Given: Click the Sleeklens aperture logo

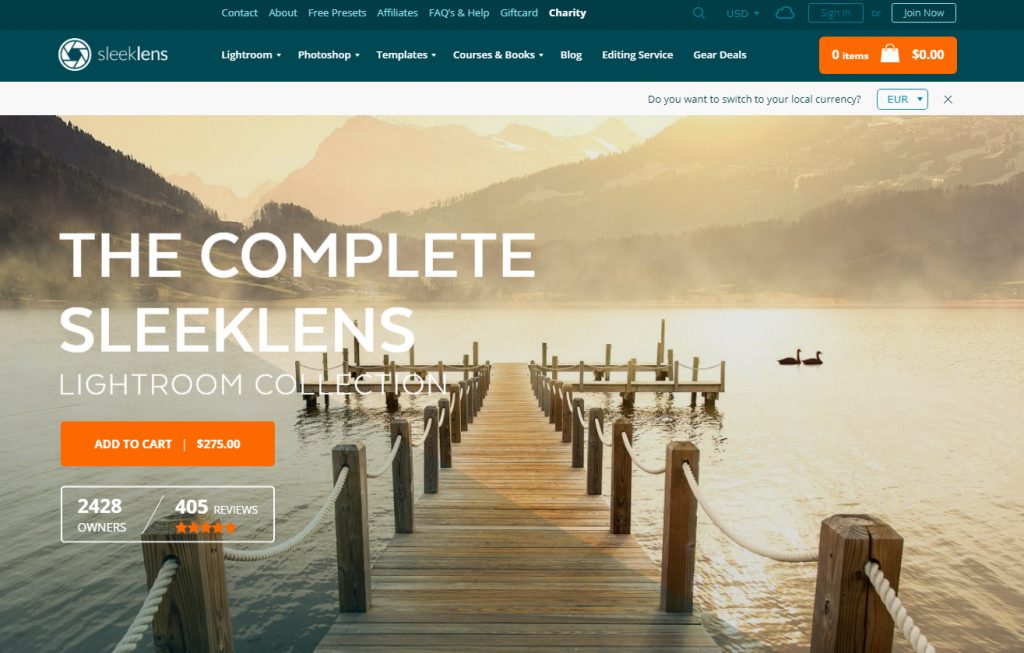Looking at the screenshot, I should [74, 54].
